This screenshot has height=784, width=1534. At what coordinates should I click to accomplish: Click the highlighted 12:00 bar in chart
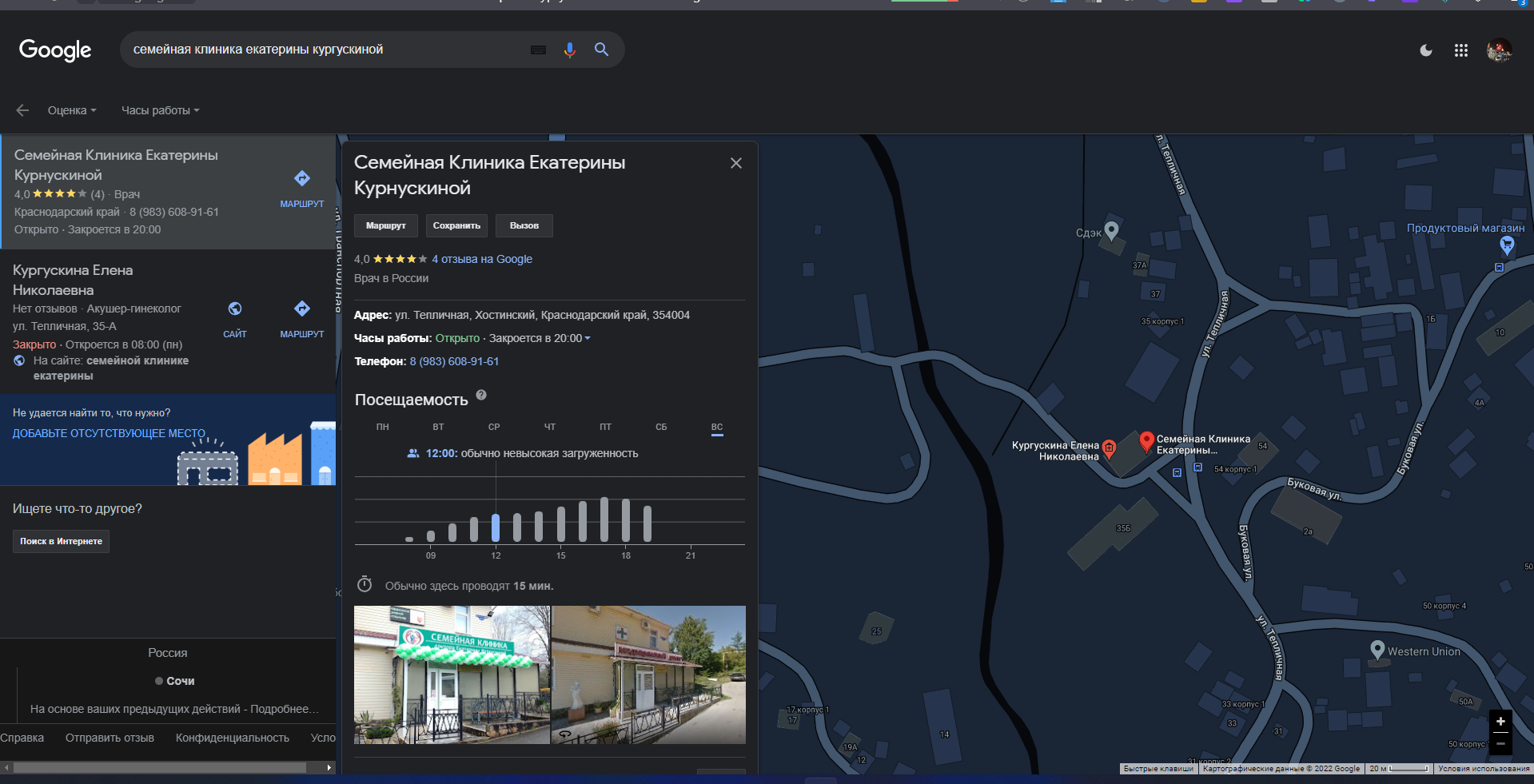pos(496,527)
